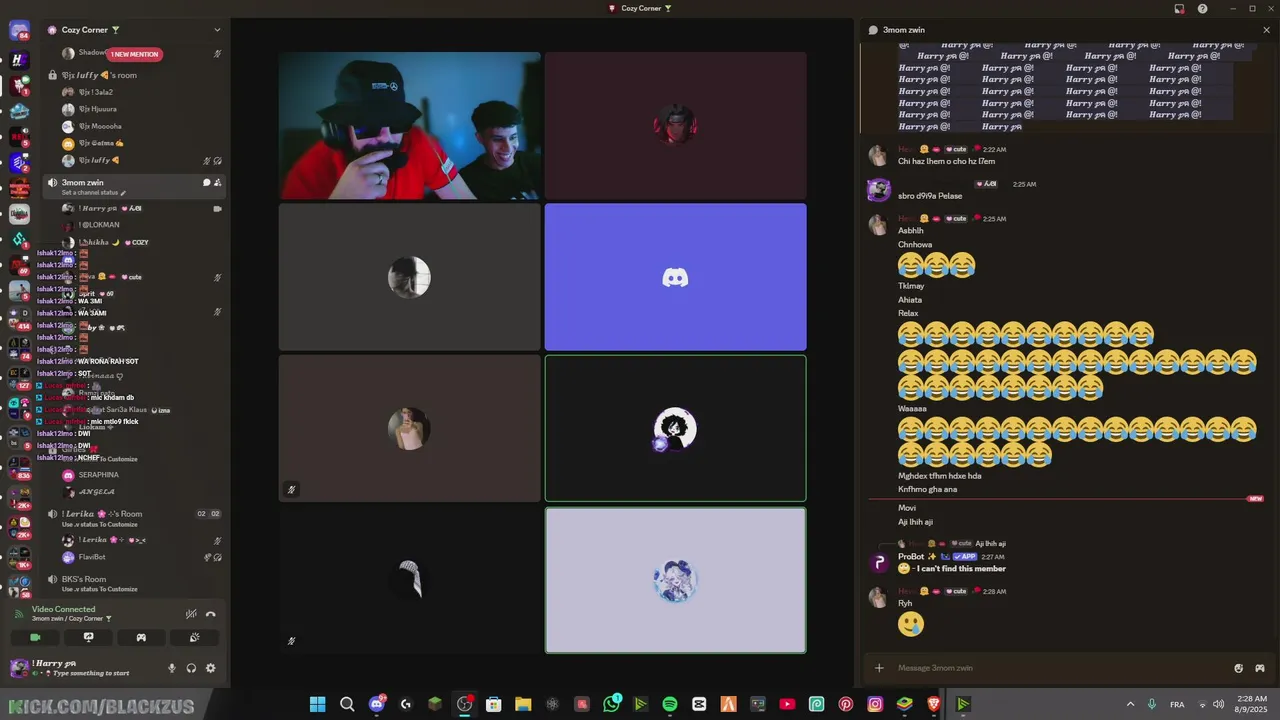Share your screen from voice panel
Screen dimensions: 1280x720
pos(88,637)
